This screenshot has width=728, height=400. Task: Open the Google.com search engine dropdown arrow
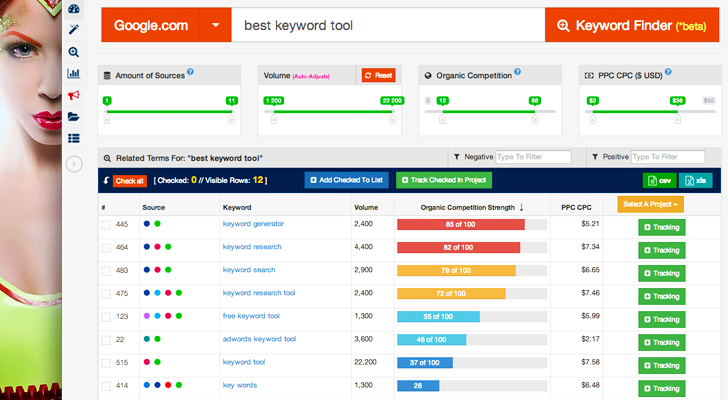tap(215, 25)
